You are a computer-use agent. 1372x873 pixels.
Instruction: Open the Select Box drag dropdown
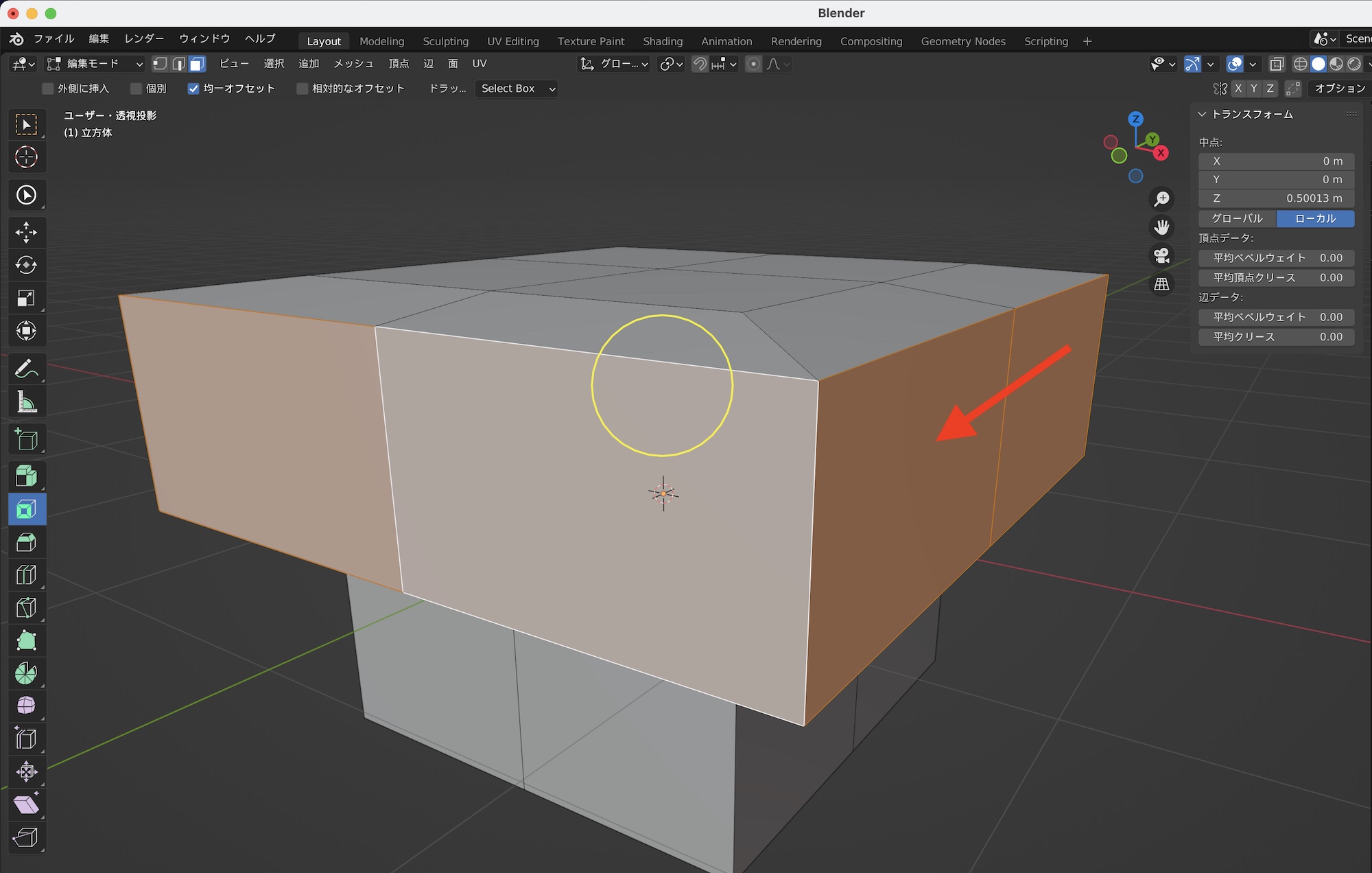point(516,89)
